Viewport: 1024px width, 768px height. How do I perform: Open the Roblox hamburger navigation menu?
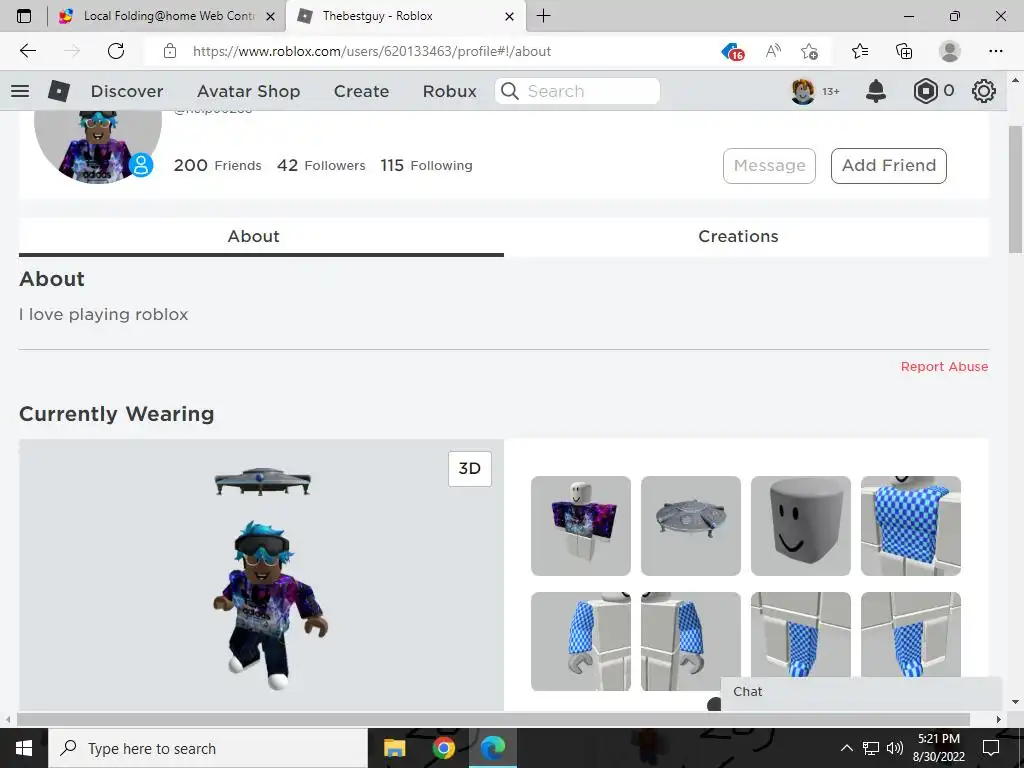(x=20, y=91)
